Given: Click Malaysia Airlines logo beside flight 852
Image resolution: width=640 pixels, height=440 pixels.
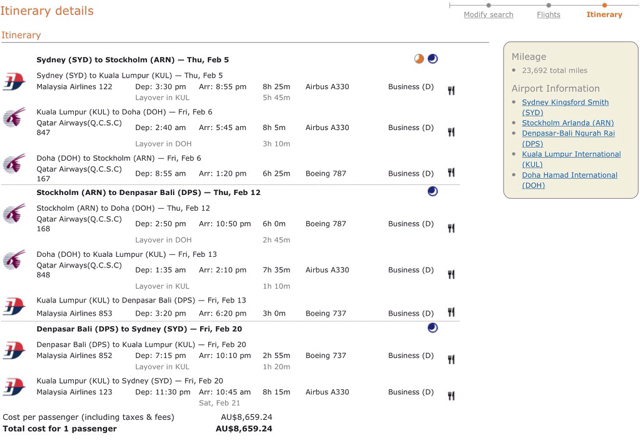Looking at the screenshot, I should click(x=15, y=350).
